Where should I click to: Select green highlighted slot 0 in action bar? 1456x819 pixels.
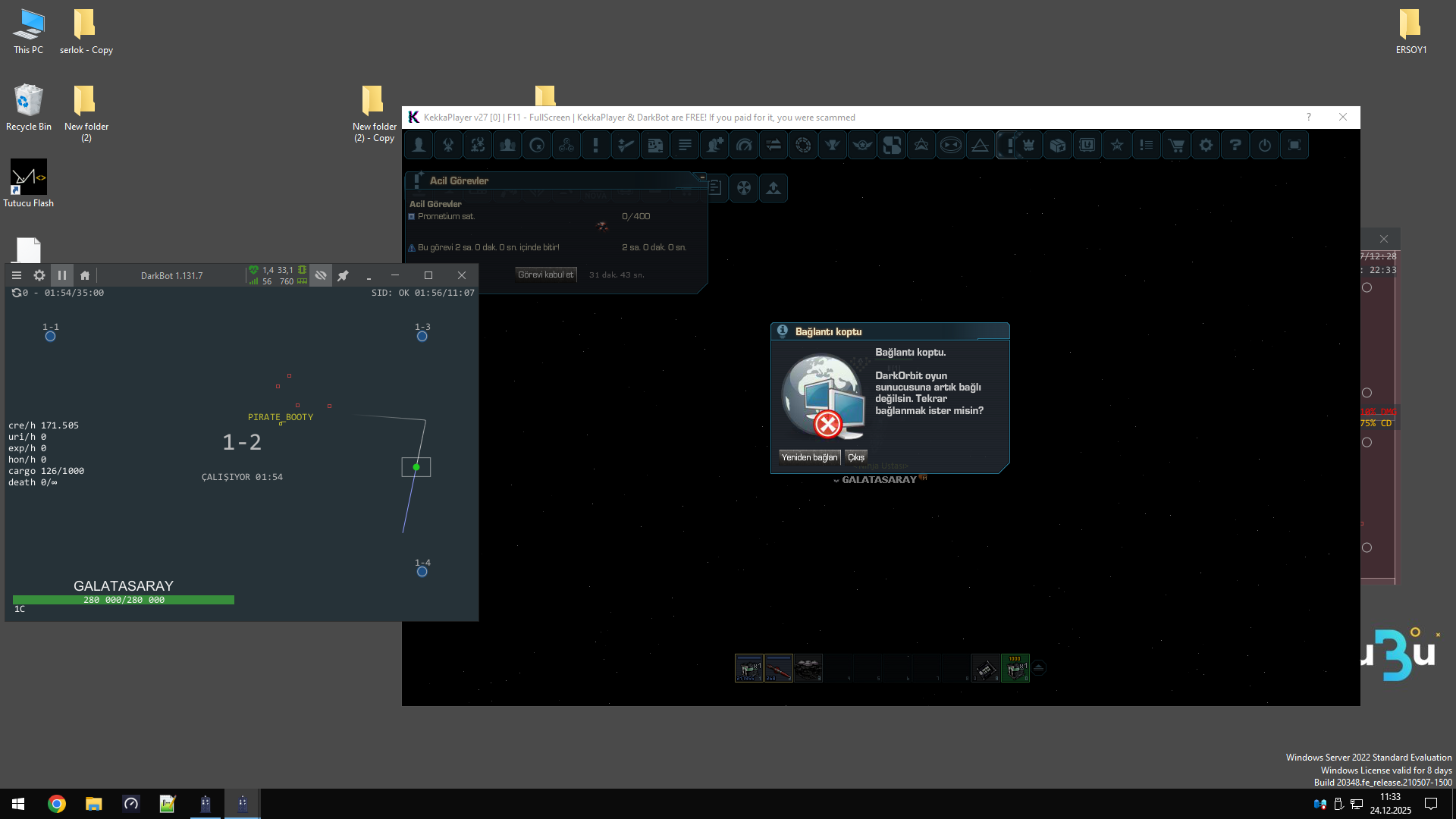click(x=1015, y=668)
